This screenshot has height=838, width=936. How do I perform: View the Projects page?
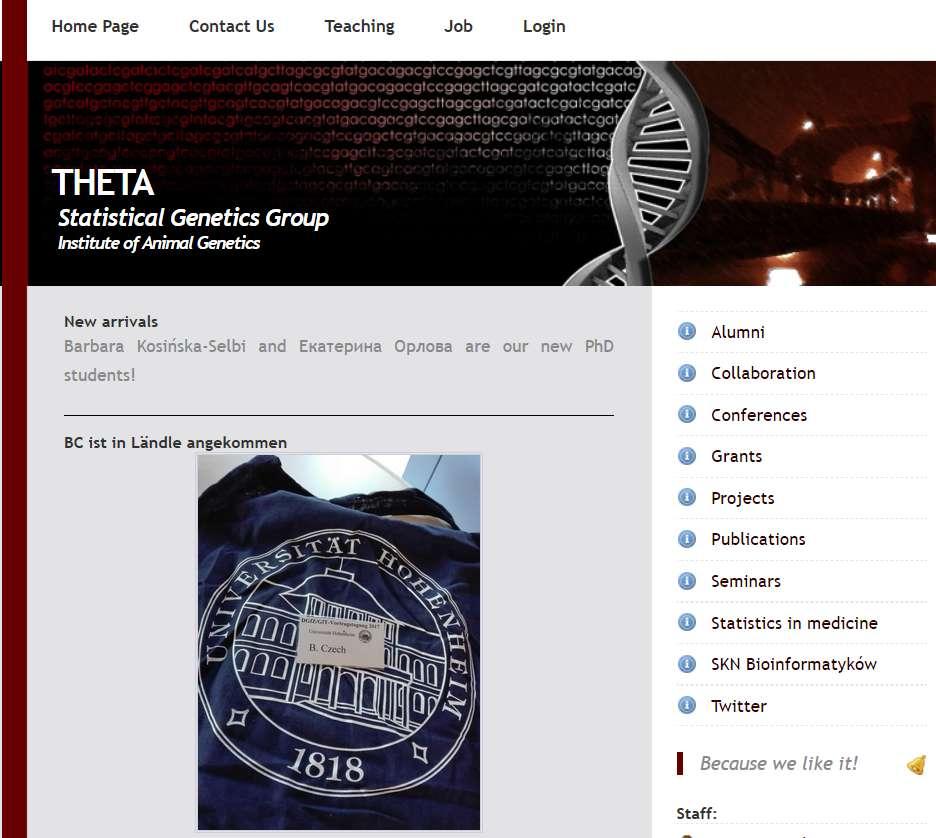click(743, 498)
